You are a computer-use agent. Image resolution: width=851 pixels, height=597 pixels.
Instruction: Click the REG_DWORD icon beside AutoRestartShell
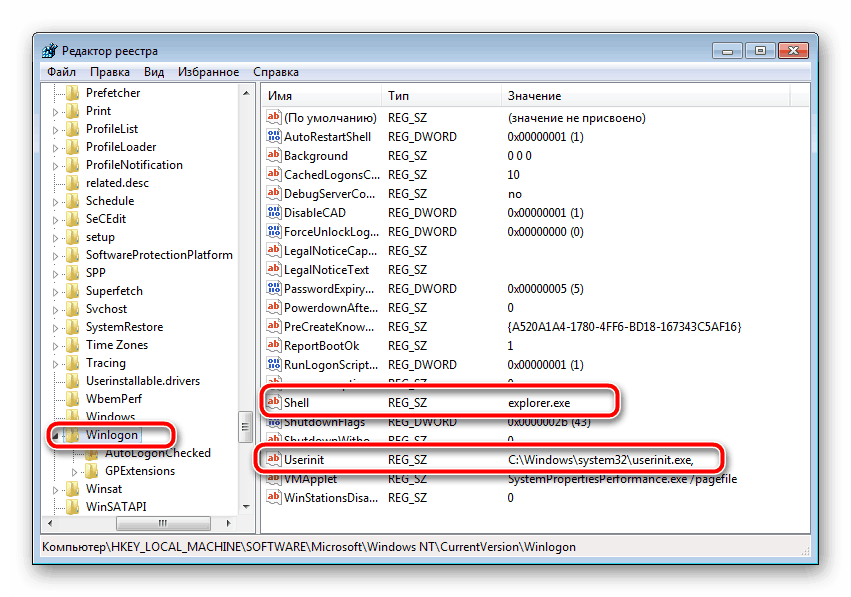tap(273, 136)
